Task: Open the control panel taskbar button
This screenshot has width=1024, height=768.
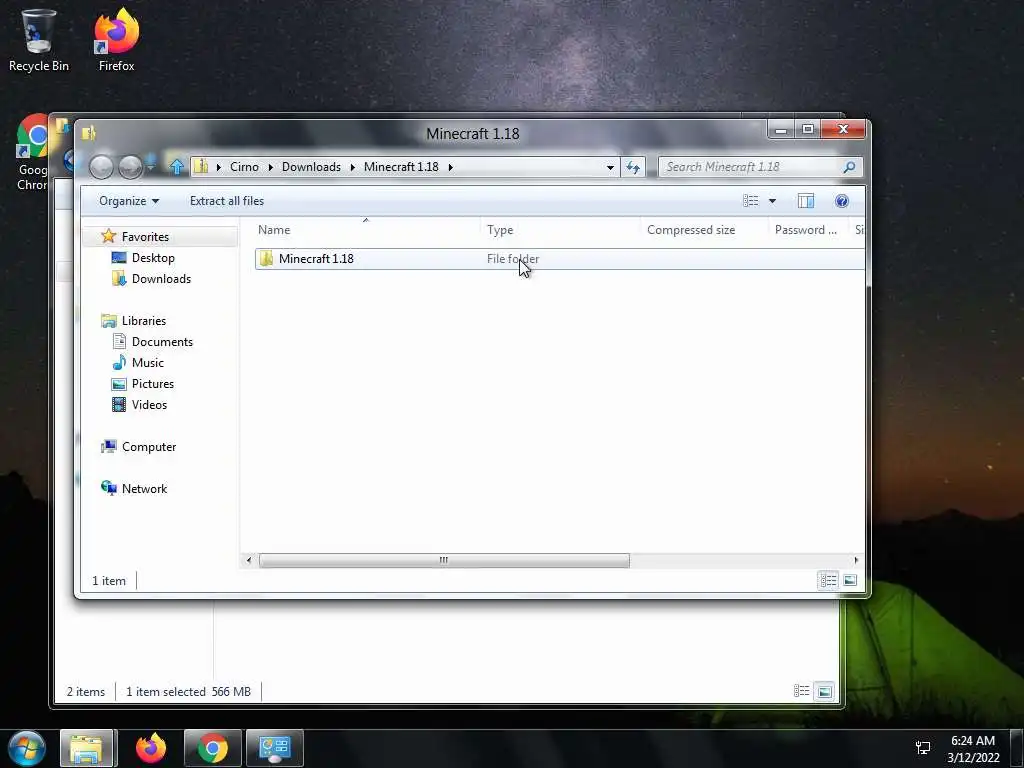Action: 275,748
